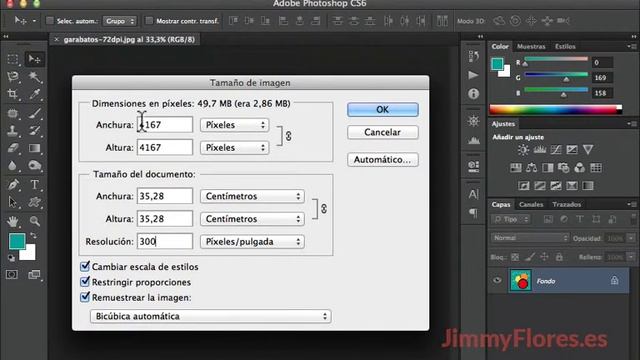The height and width of the screenshot is (360, 640).
Task: Select the Gradient tool
Action: (x=34, y=148)
